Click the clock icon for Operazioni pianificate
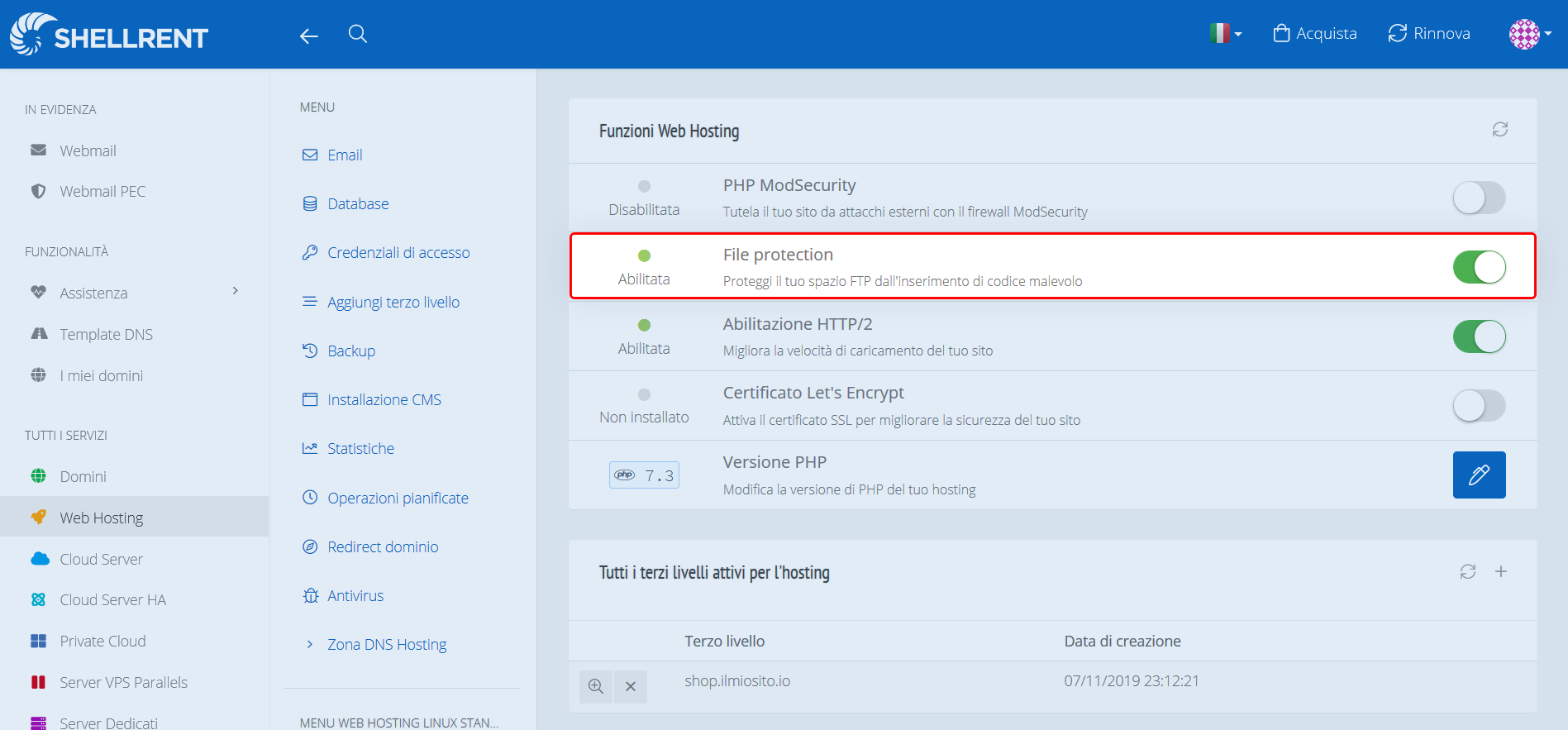1568x730 pixels. (x=310, y=497)
